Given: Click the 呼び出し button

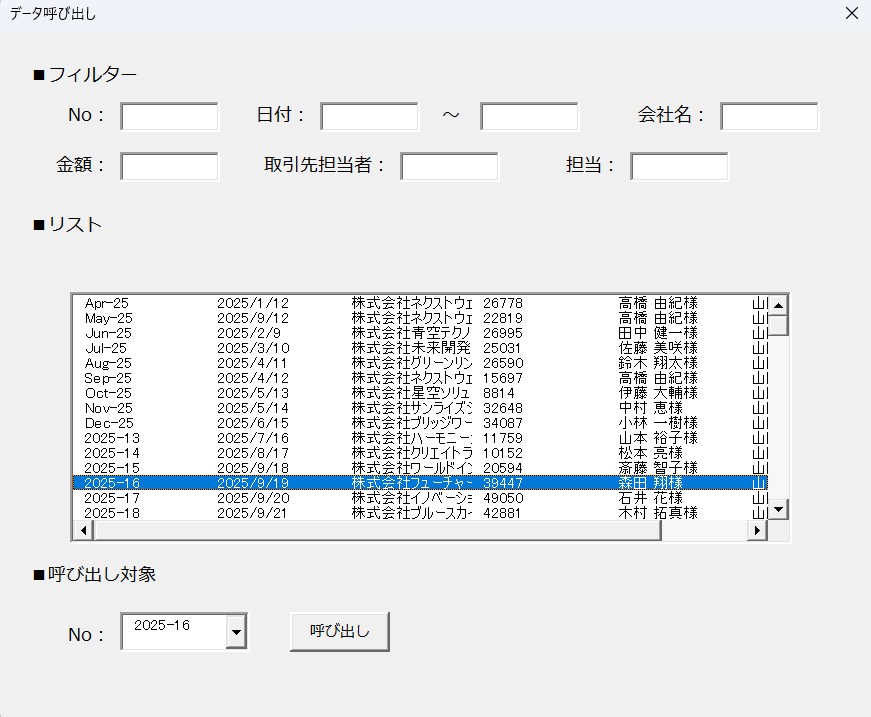Looking at the screenshot, I should click(340, 631).
